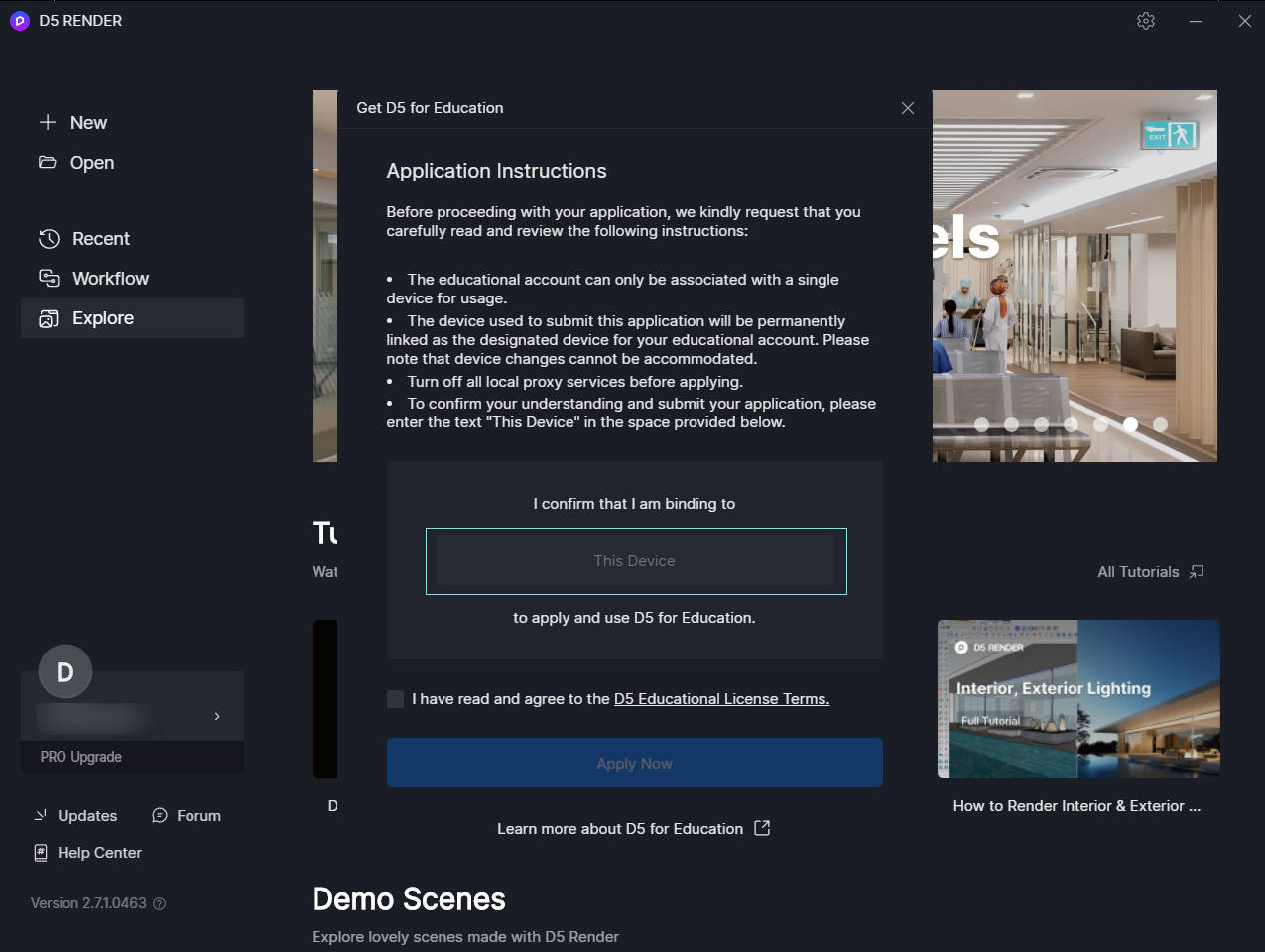
Task: Click the This Device text field
Action: 635,560
